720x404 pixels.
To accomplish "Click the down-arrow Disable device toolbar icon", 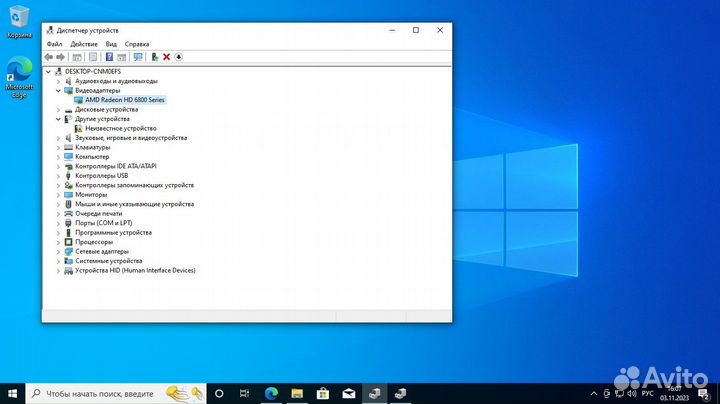I will (179, 57).
